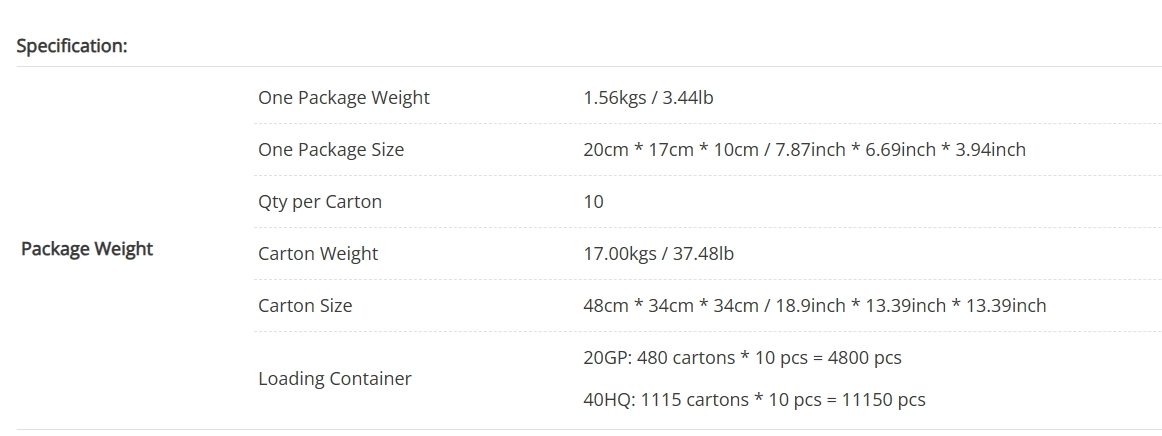
Task: Select the 40HQ 1115 cartons line
Action: (x=754, y=400)
